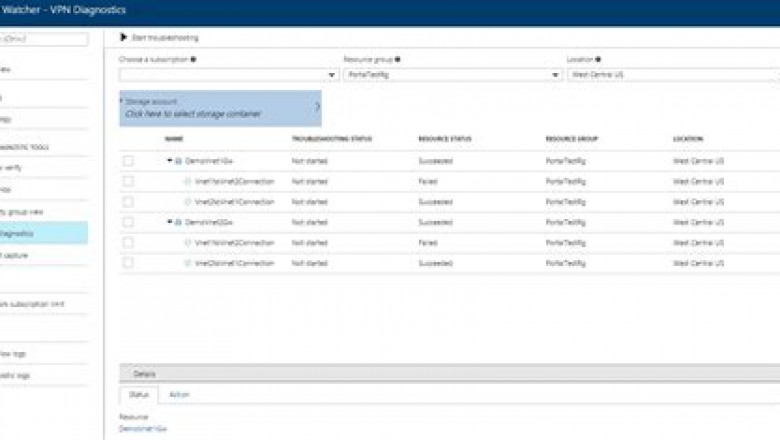
Task: Open the Choose a subscription dropdown
Action: 228,74
